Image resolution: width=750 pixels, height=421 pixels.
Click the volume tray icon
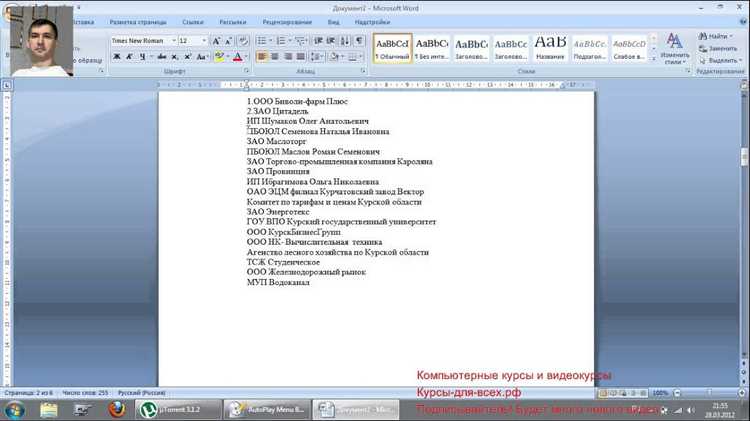click(691, 410)
